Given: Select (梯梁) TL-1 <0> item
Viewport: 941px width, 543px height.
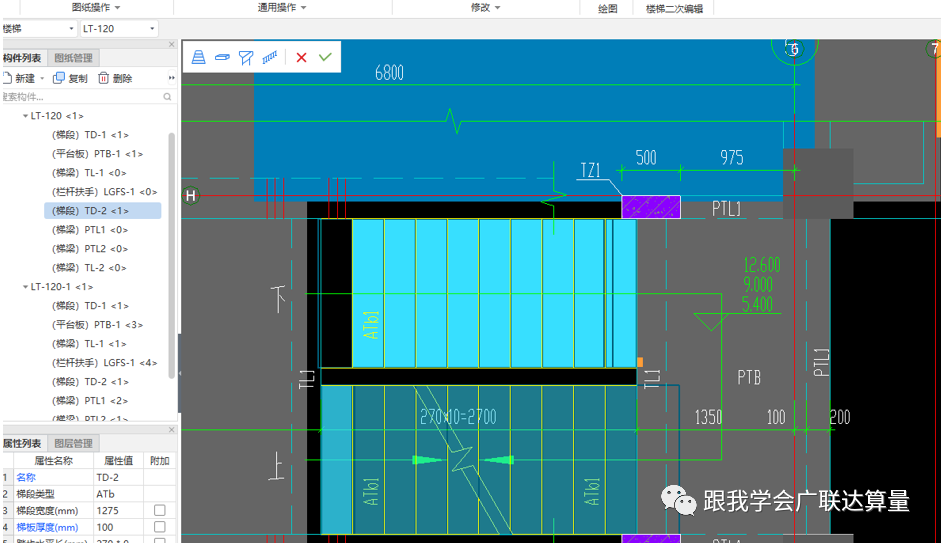Looking at the screenshot, I should point(89,173).
